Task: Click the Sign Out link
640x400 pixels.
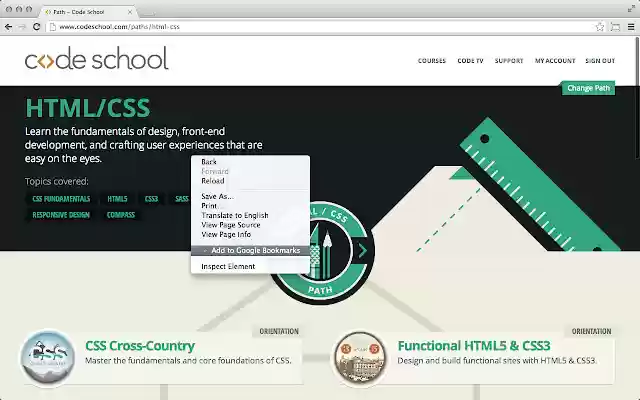Action: pyautogui.click(x=600, y=61)
